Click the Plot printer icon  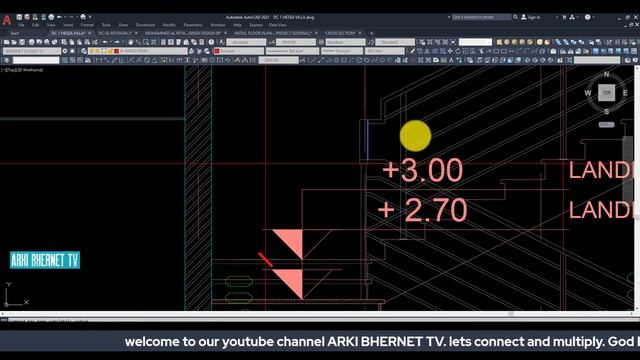(31, 42)
